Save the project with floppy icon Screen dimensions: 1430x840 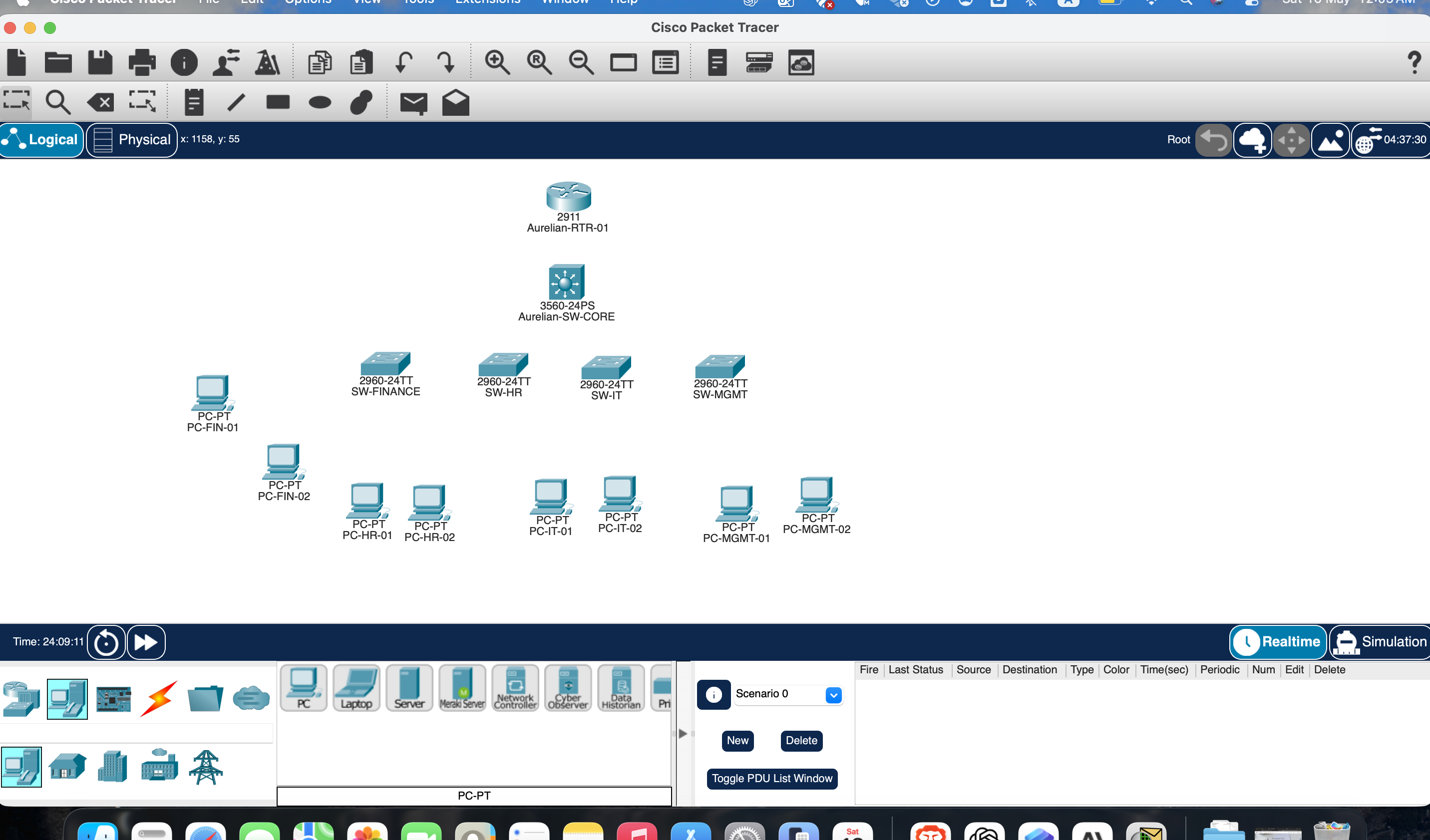coord(100,62)
